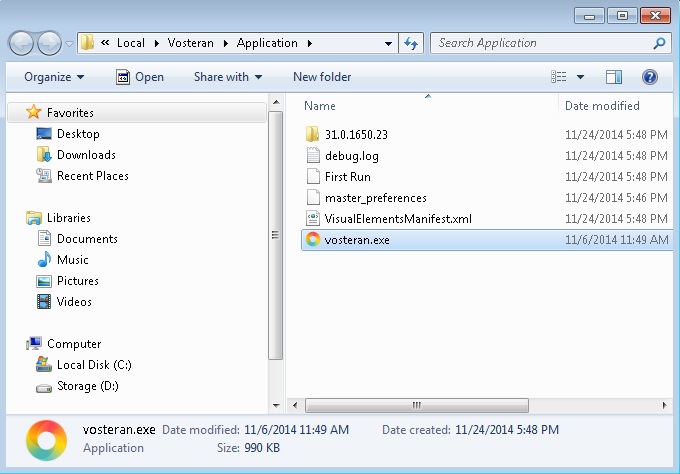Open Music library
680x474 pixels.
(x=72, y=259)
